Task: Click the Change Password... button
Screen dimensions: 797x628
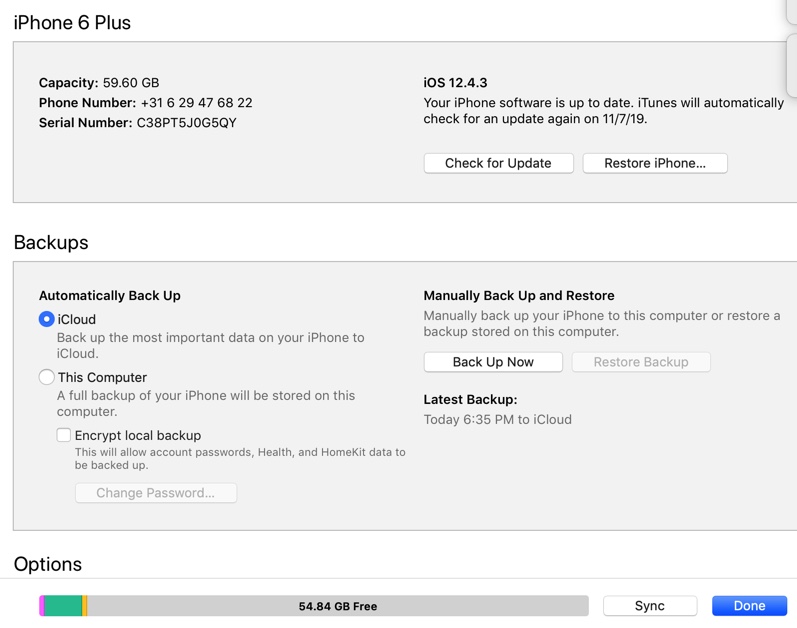Action: click(155, 493)
